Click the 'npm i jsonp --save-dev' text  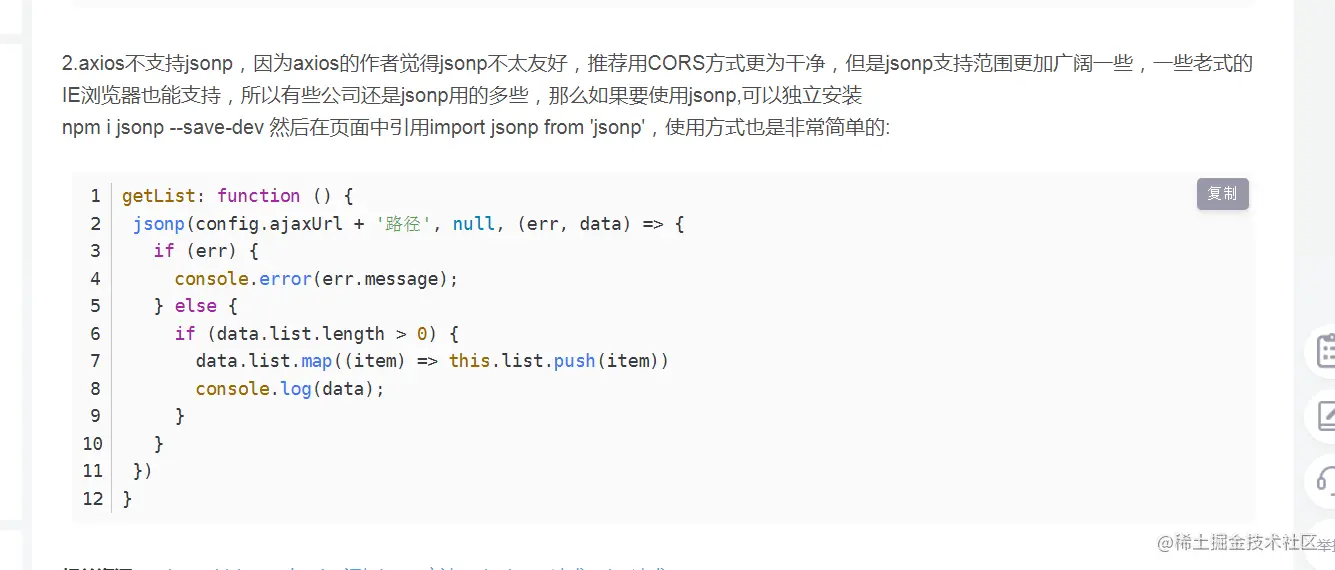click(163, 128)
